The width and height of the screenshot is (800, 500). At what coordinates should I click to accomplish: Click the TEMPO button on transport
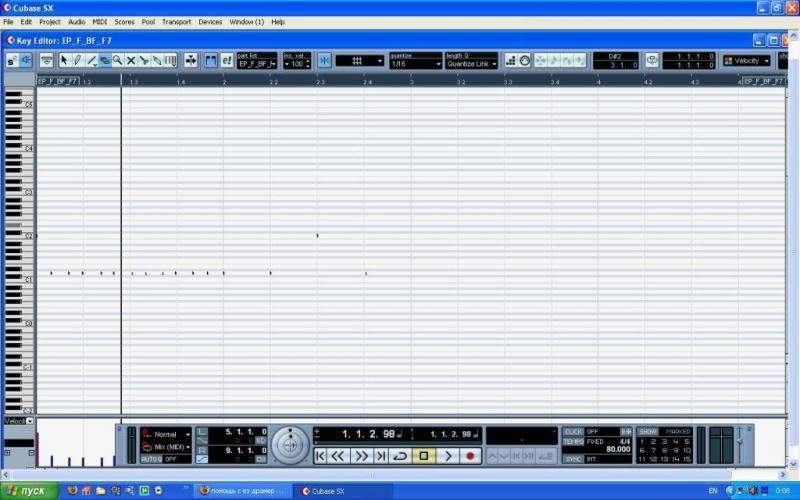(x=573, y=442)
